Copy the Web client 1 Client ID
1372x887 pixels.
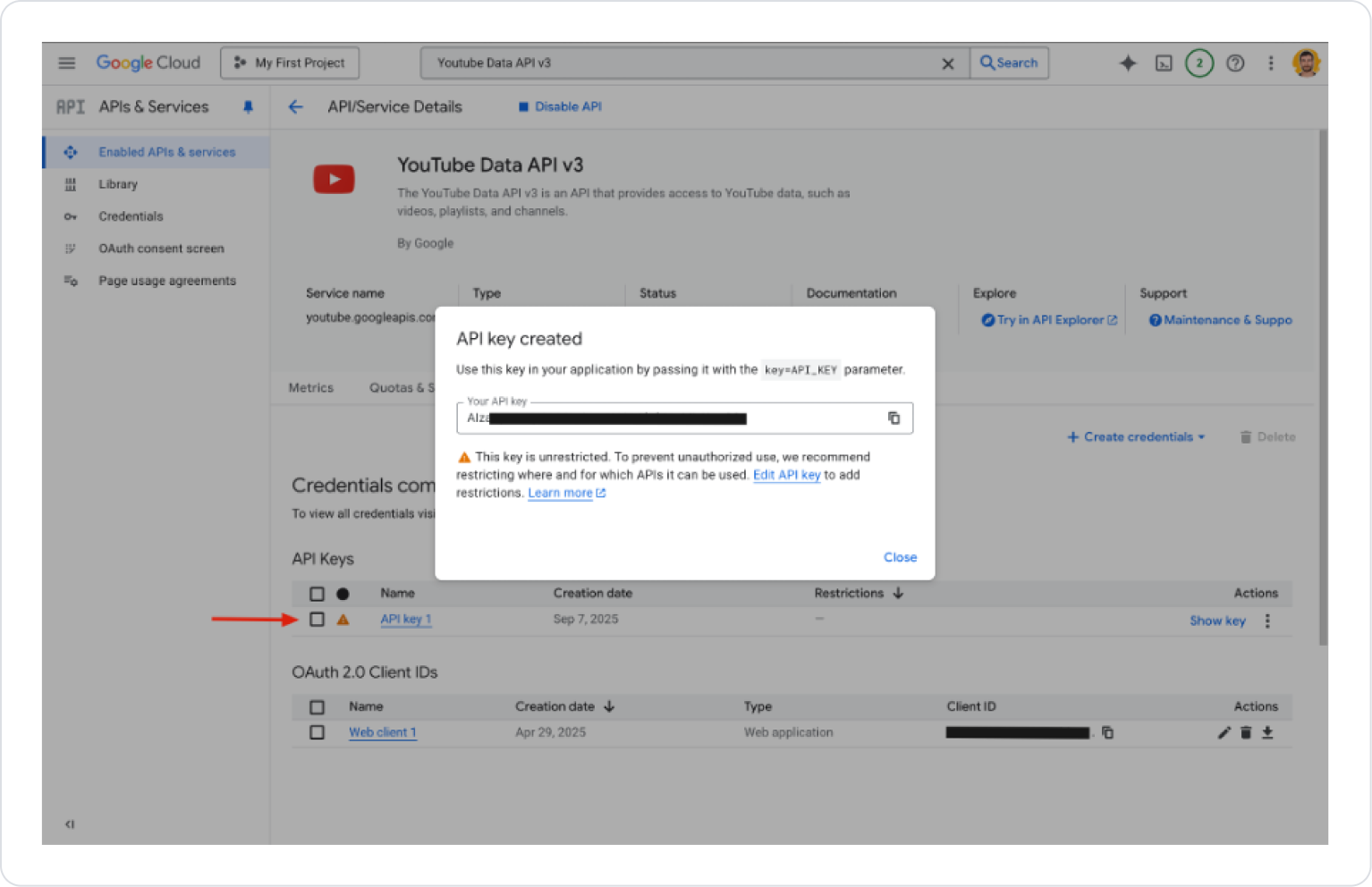(x=1107, y=732)
